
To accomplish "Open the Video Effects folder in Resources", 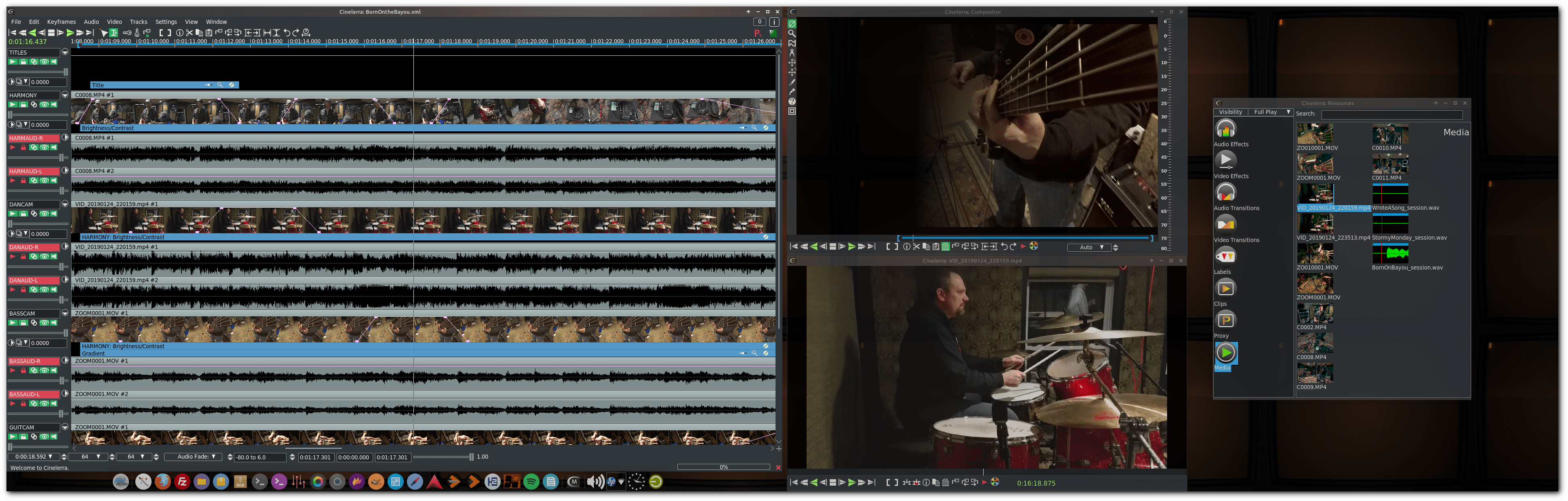I will (1225, 160).
